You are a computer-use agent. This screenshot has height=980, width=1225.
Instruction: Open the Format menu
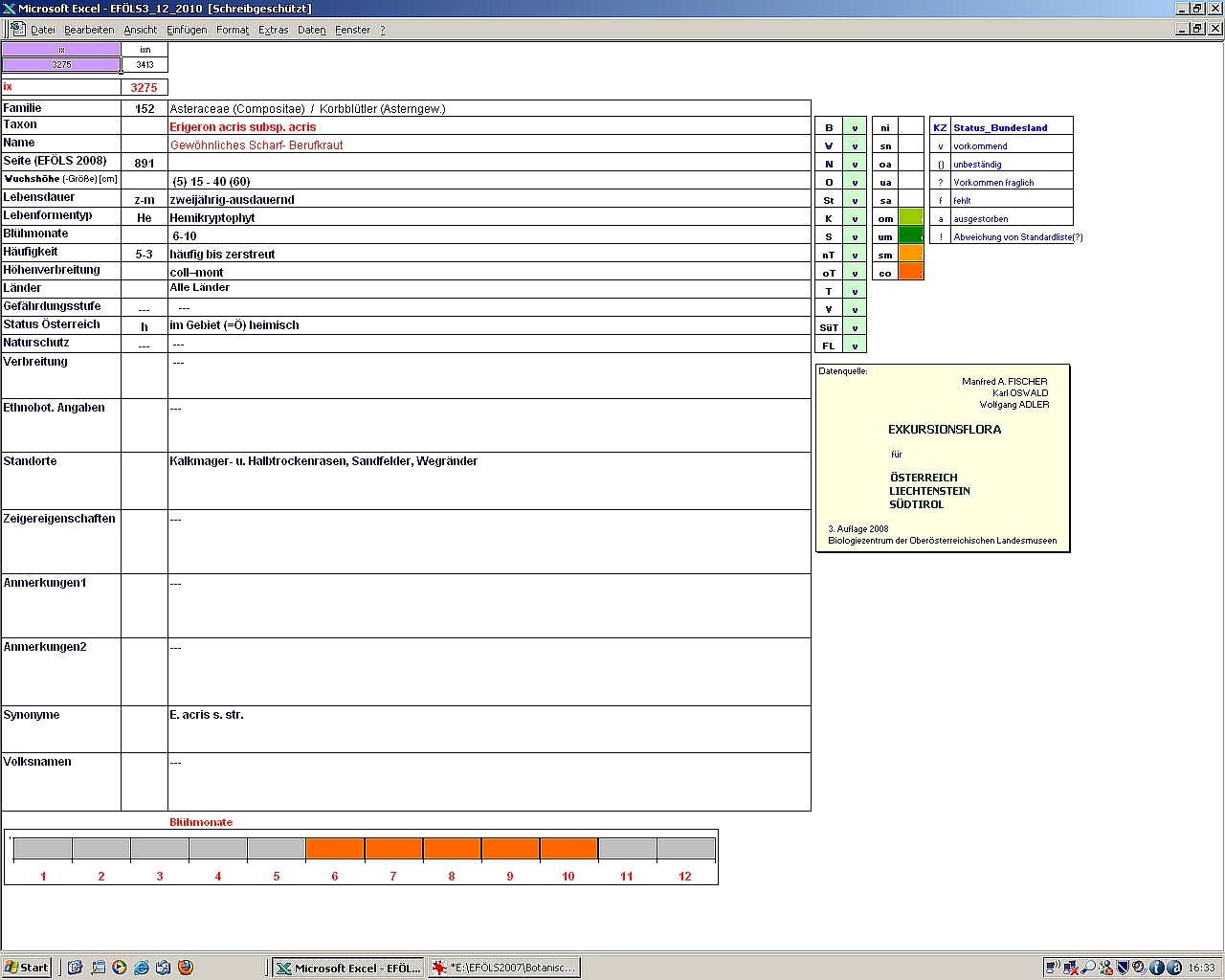point(233,30)
